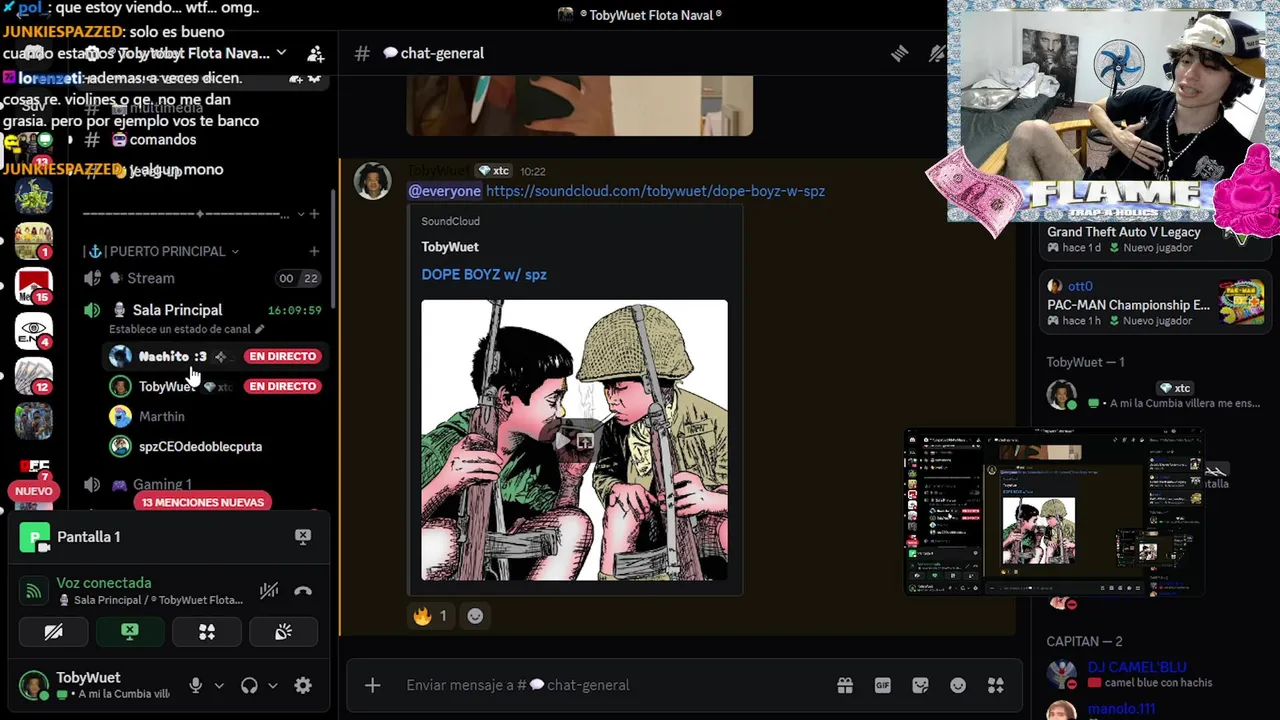The height and width of the screenshot is (720, 1280).
Task: Open apps launcher in message bar
Action: pyautogui.click(x=996, y=685)
